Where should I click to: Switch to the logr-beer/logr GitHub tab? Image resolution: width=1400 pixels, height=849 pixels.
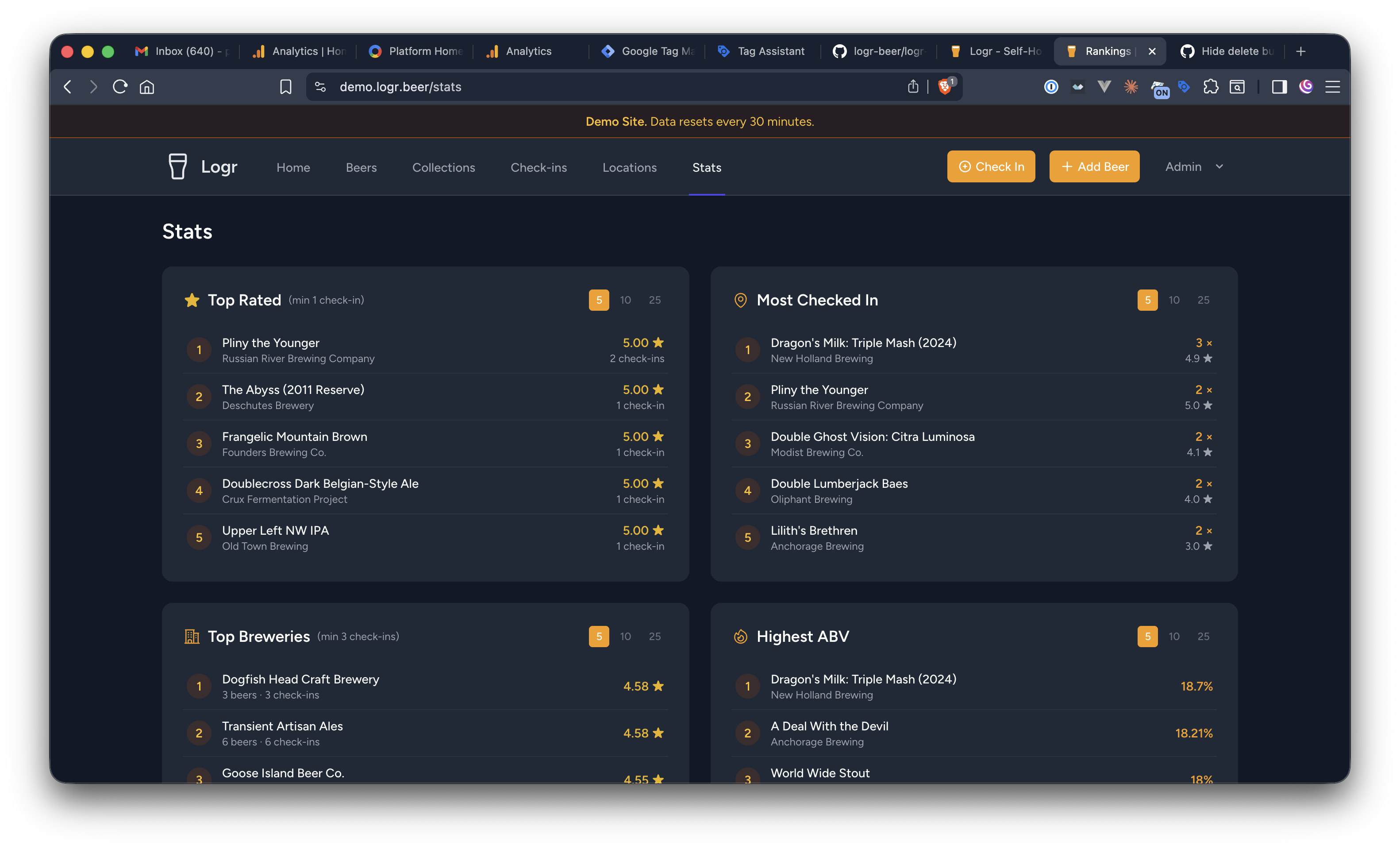coord(878,51)
